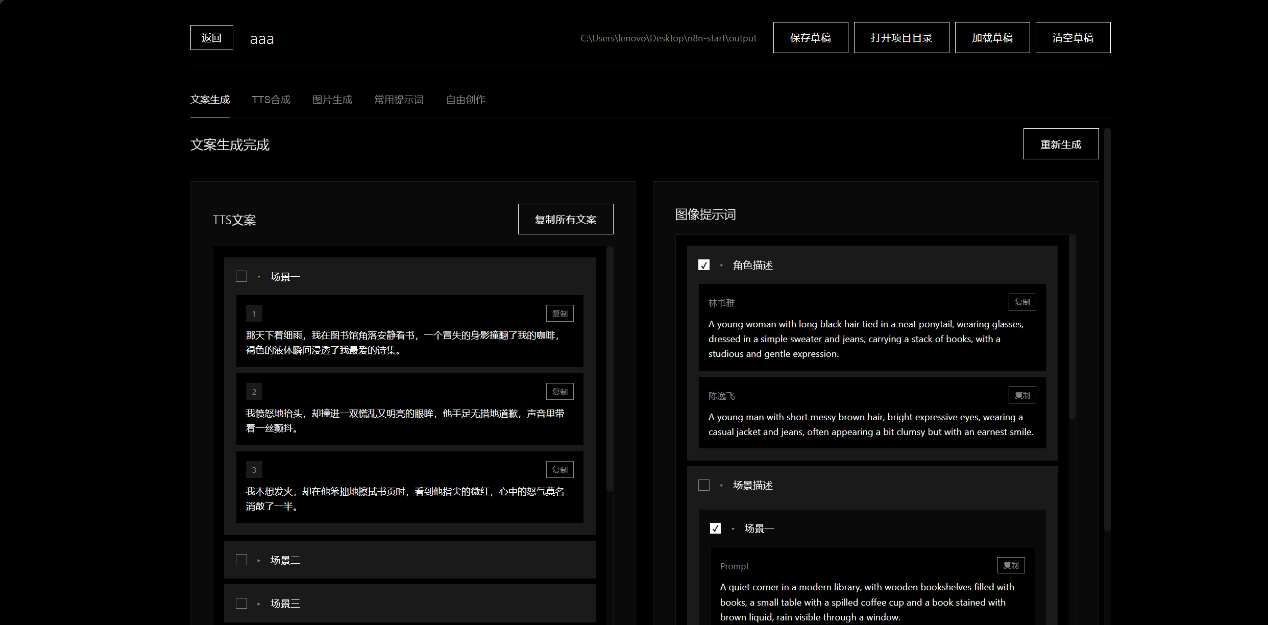The width and height of the screenshot is (1268, 625).
Task: Open project folder via 打开项目目录
Action: click(x=901, y=38)
